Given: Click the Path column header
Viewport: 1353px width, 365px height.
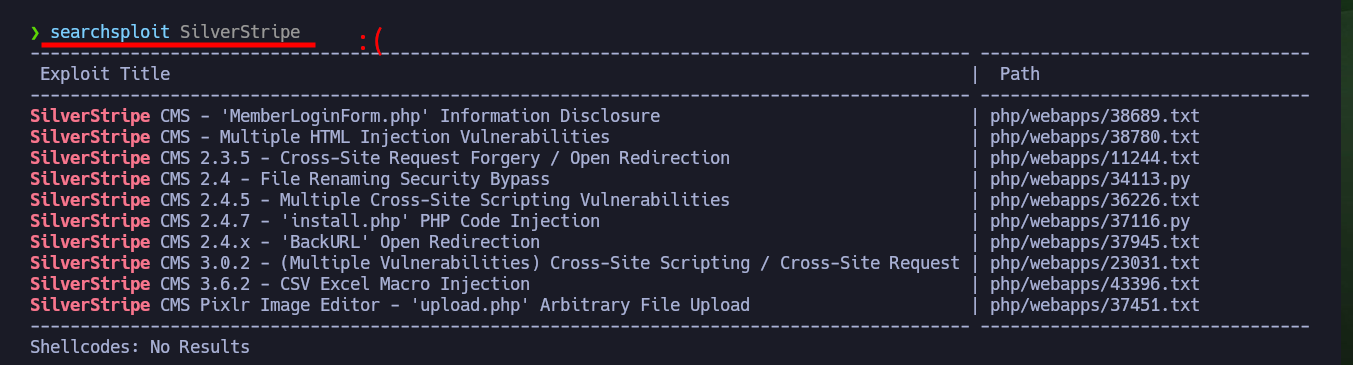Looking at the screenshot, I should 1020,74.
